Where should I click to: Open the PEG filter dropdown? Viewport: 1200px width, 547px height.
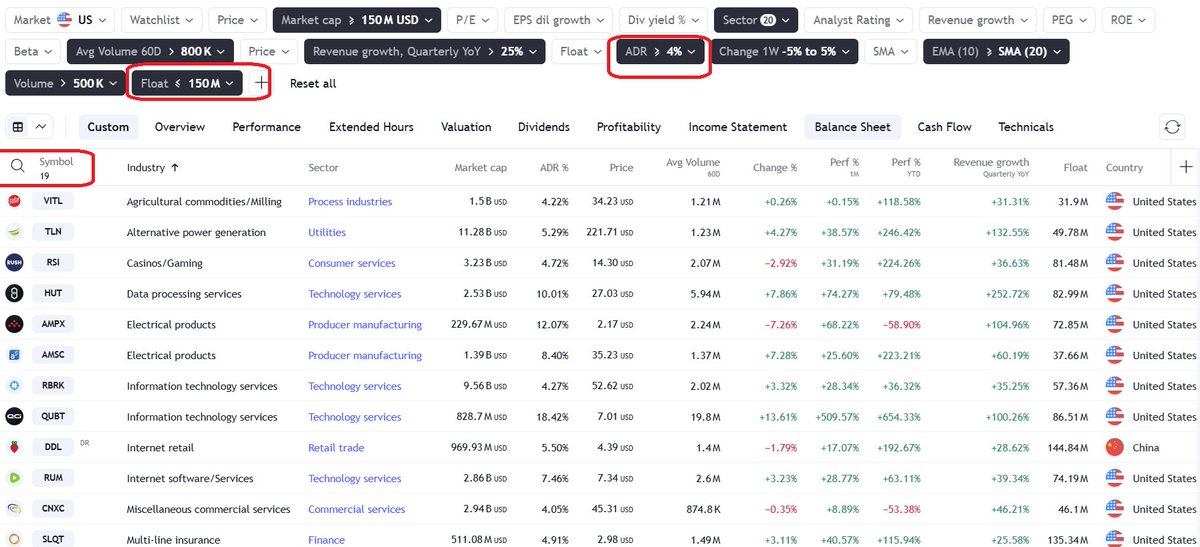tap(1069, 19)
